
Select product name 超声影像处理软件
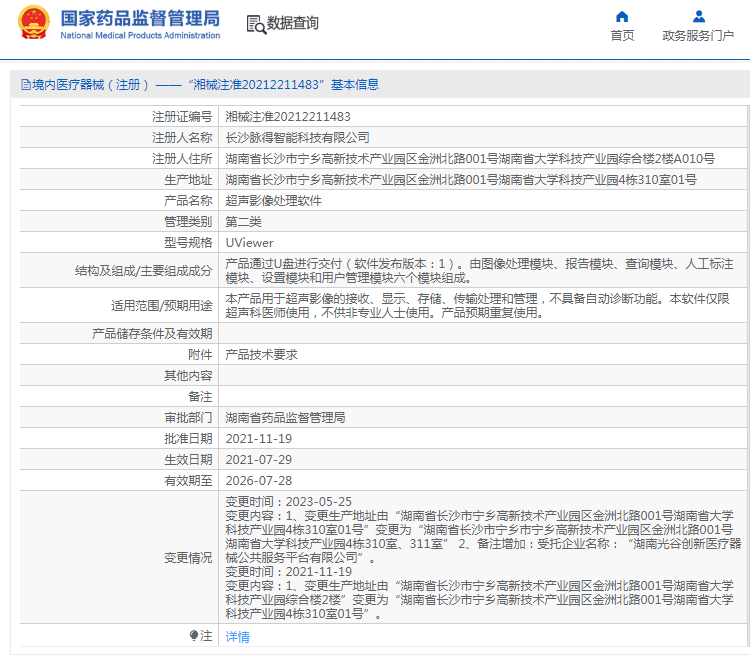coord(273,201)
